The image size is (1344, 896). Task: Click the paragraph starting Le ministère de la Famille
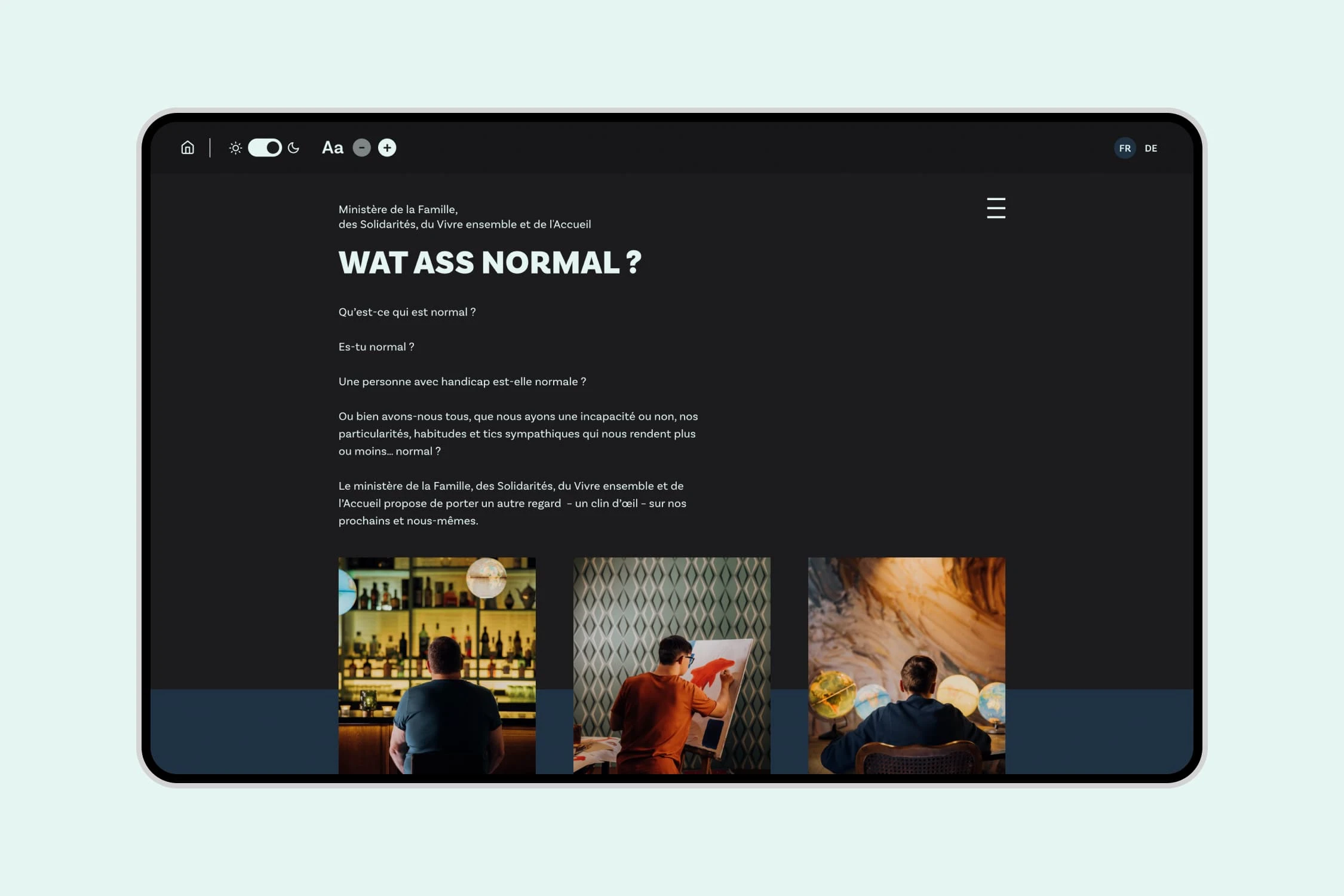coord(512,503)
